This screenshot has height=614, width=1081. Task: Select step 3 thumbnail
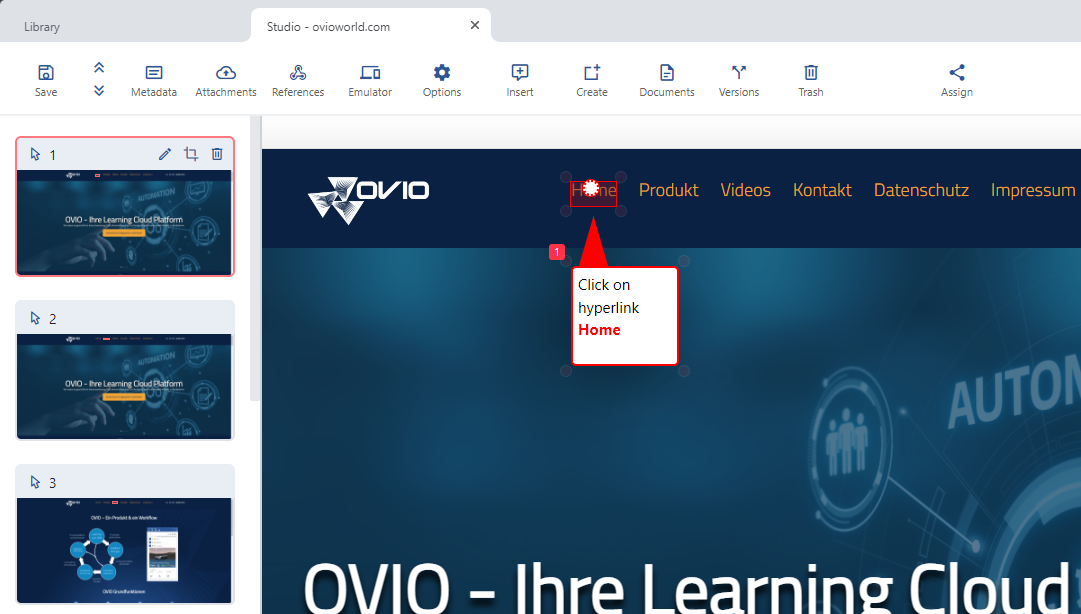point(125,550)
